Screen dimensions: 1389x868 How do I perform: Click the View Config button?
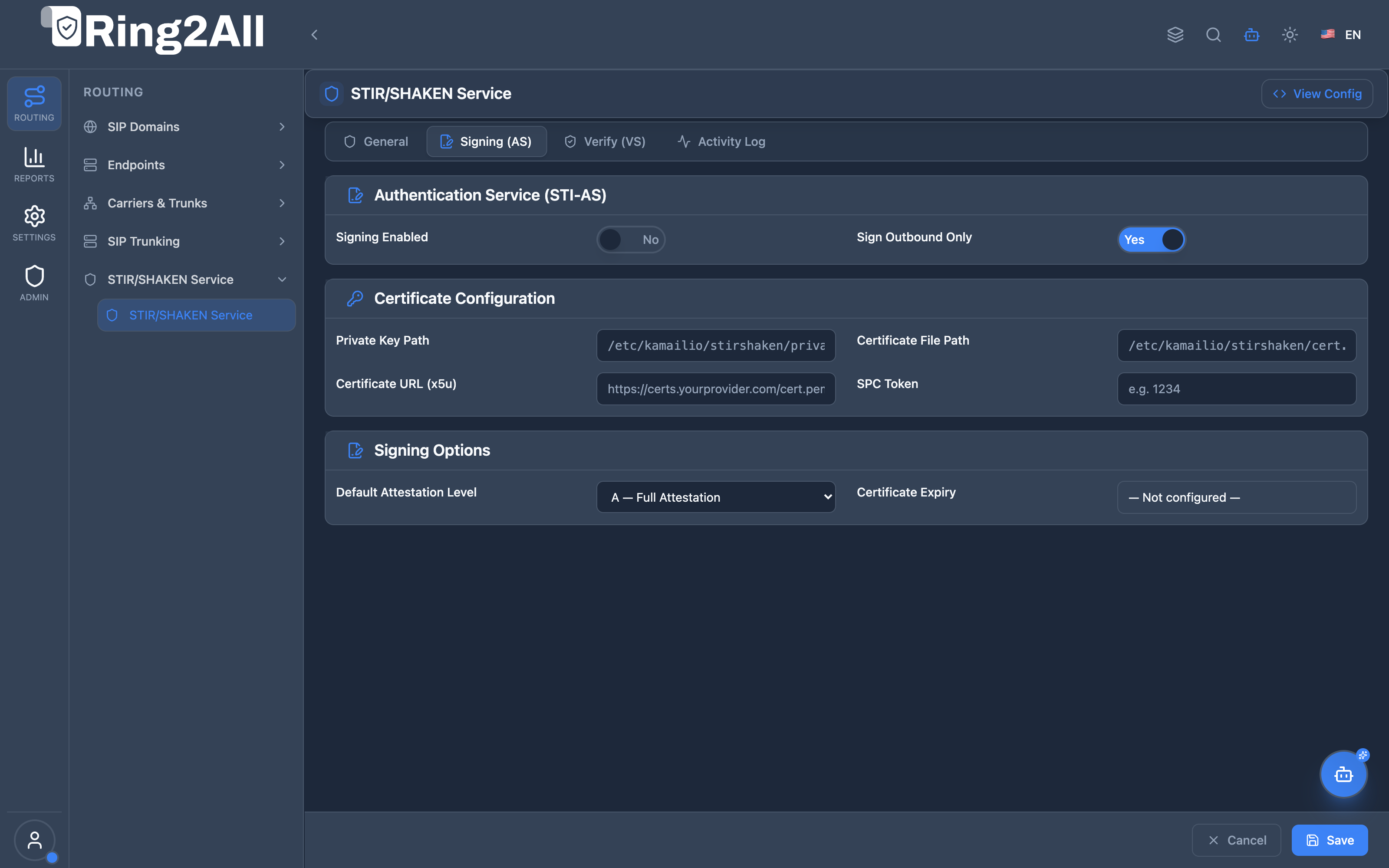(x=1317, y=94)
